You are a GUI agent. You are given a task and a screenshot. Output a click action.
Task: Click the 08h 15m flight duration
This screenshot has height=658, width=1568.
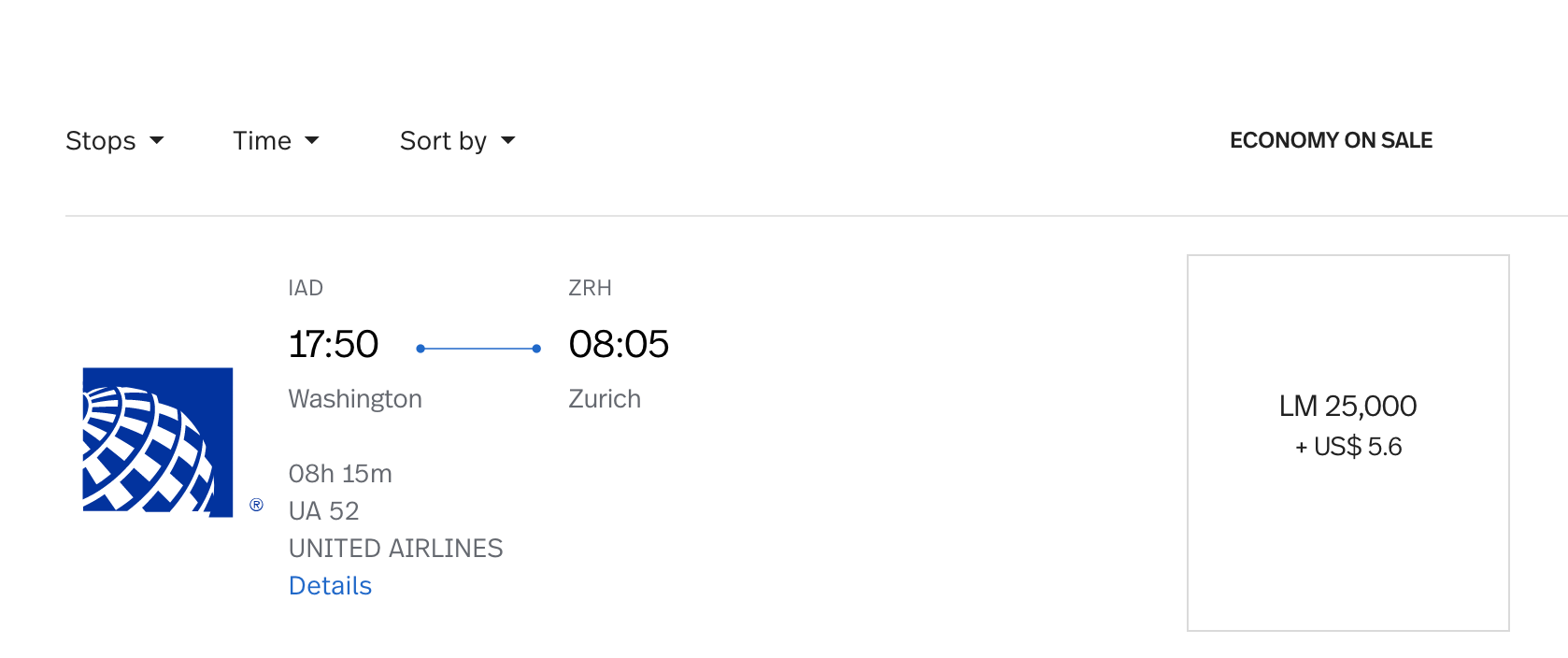340,473
